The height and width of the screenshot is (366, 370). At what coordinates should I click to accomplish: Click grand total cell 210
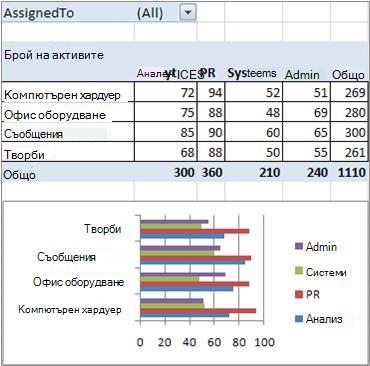click(254, 172)
